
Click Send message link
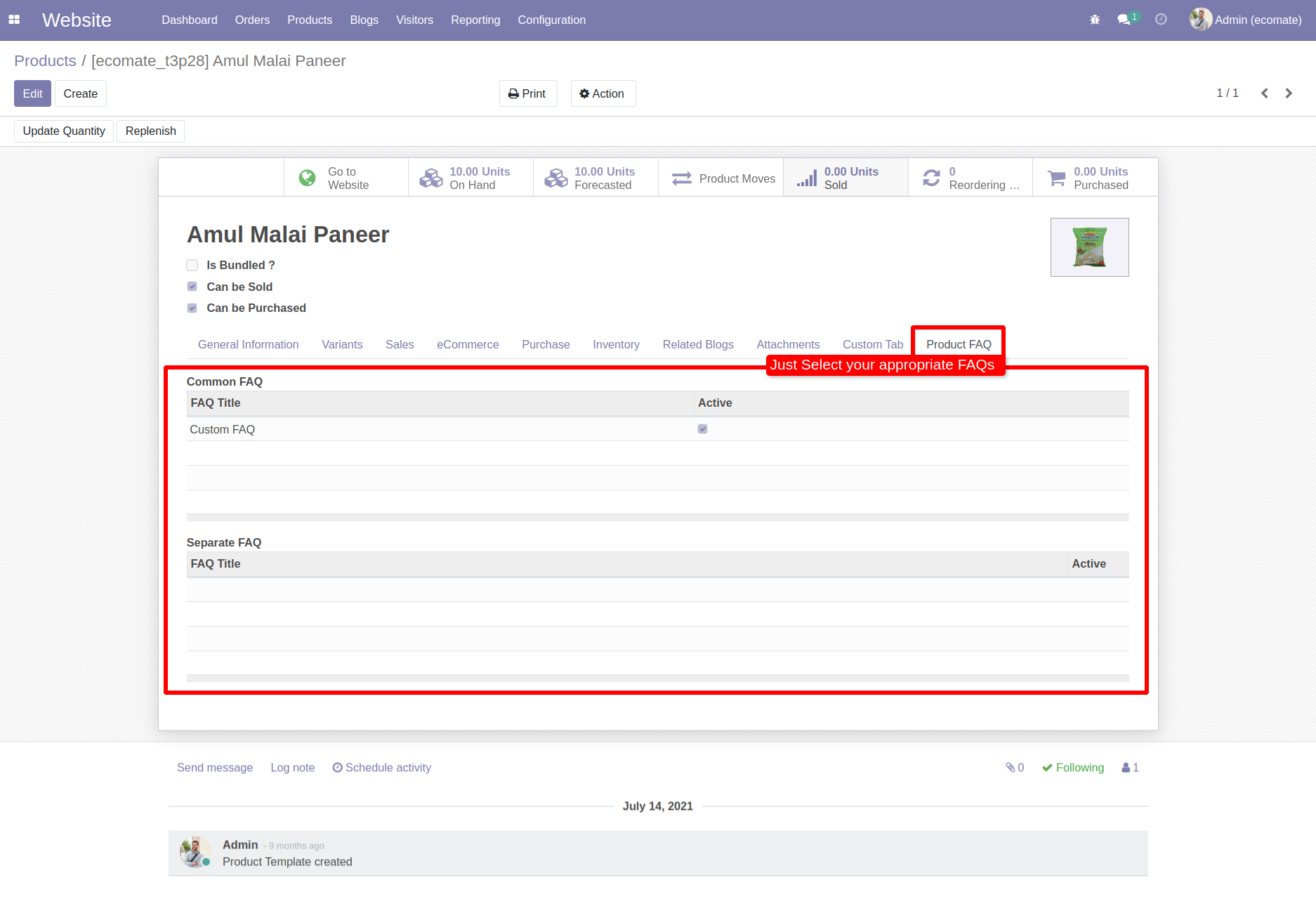(214, 768)
